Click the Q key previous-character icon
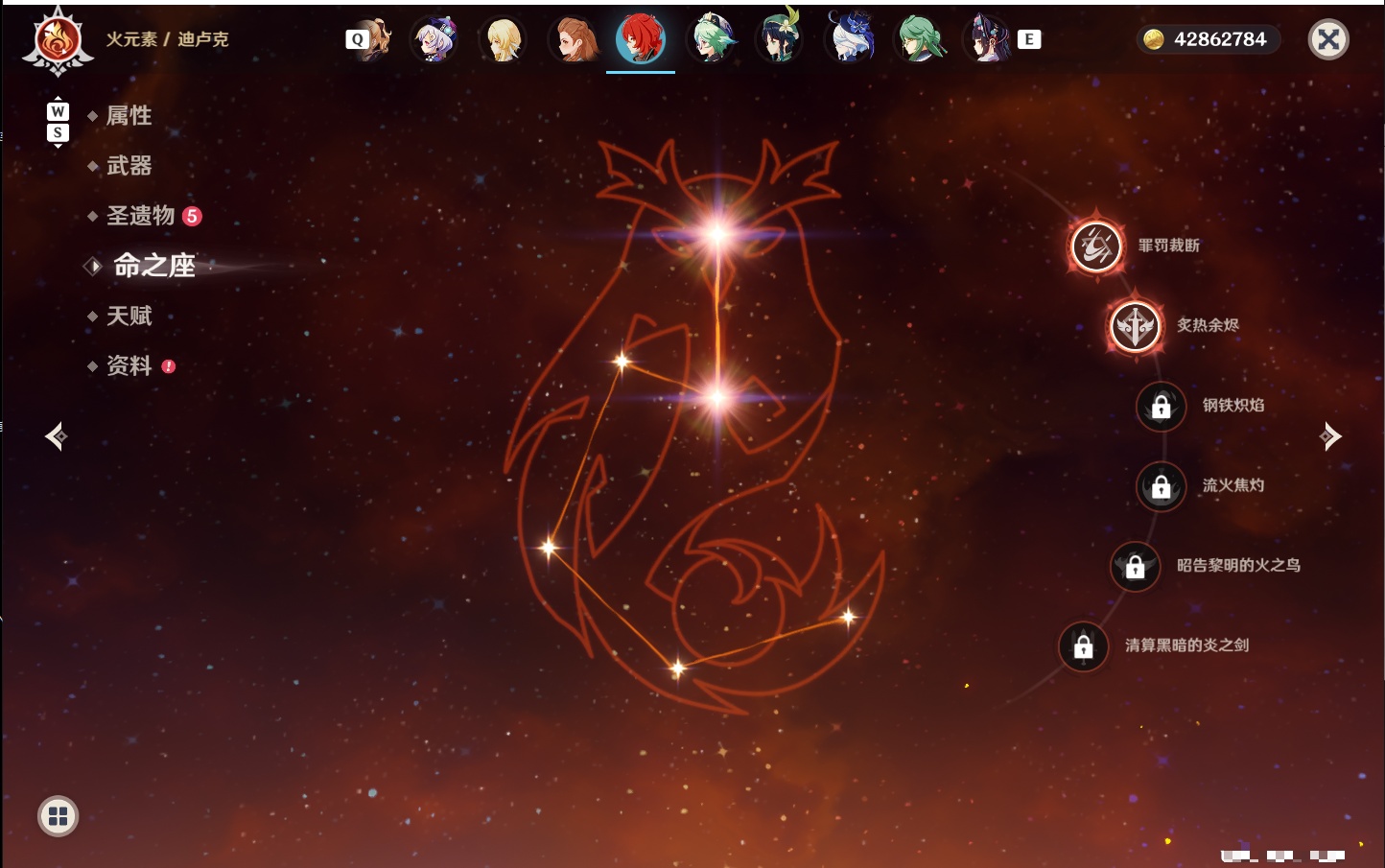This screenshot has height=868, width=1385. [357, 39]
